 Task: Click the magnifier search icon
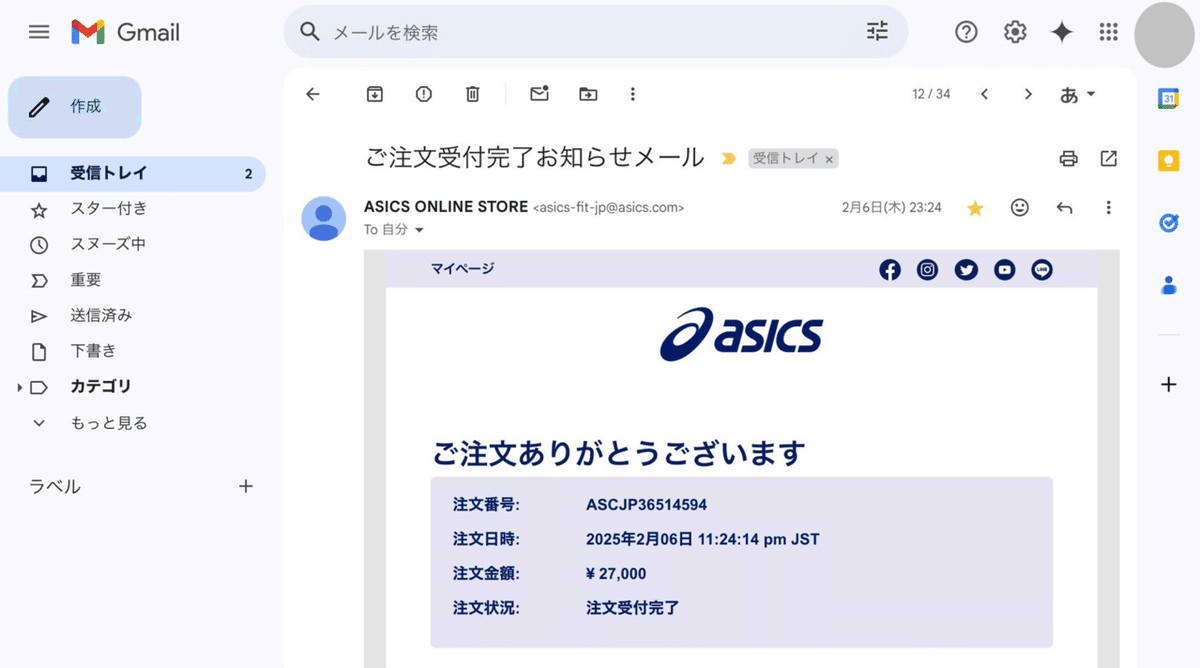[310, 32]
